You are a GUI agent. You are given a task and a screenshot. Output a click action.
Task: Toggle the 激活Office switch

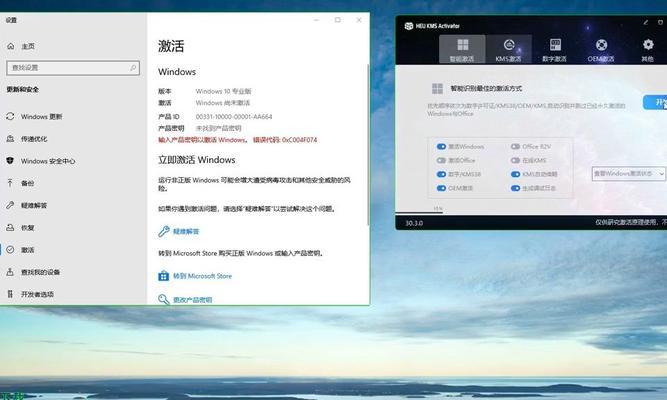coord(441,160)
